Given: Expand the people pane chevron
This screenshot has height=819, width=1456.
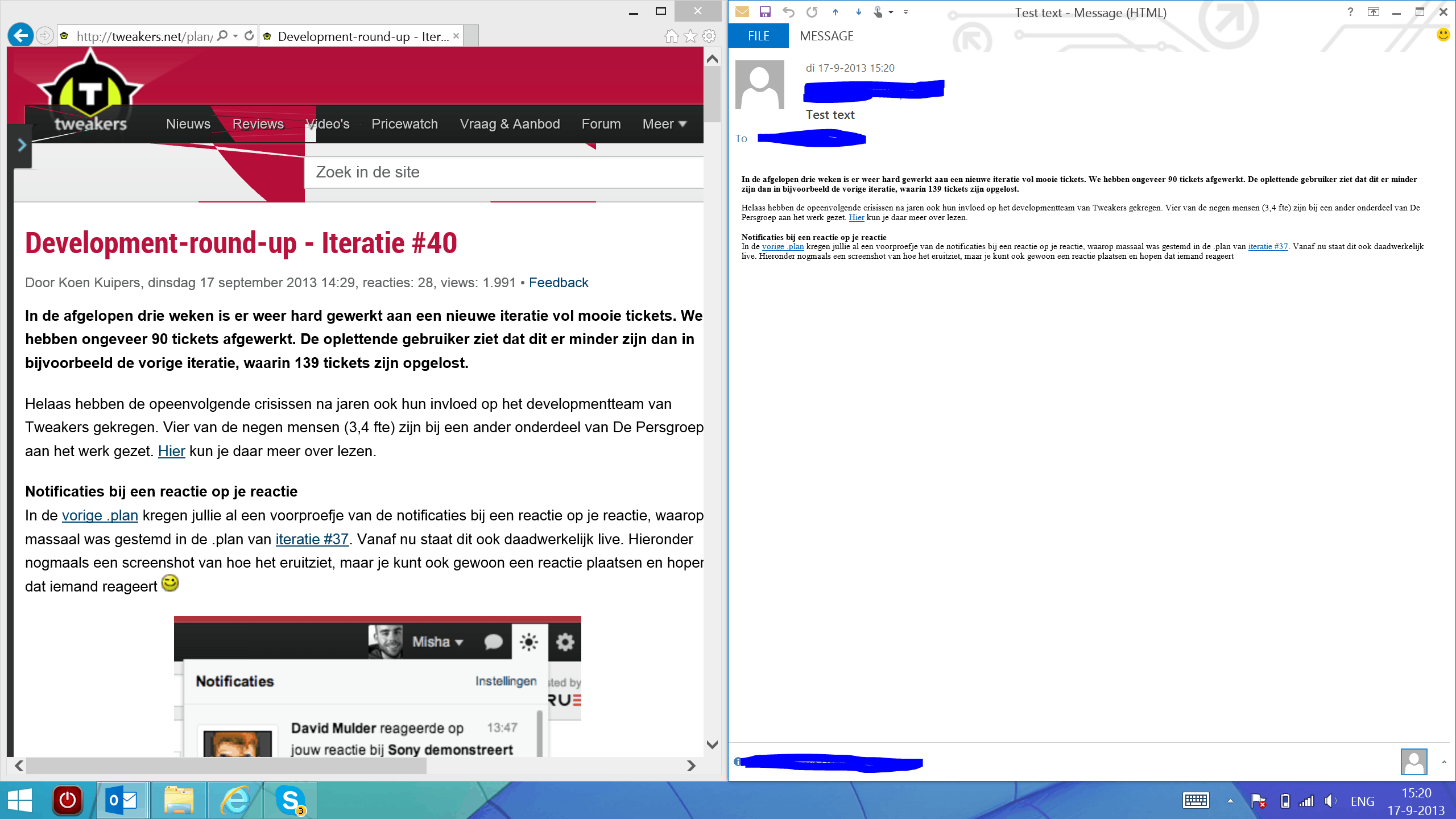Looking at the screenshot, I should [1444, 762].
